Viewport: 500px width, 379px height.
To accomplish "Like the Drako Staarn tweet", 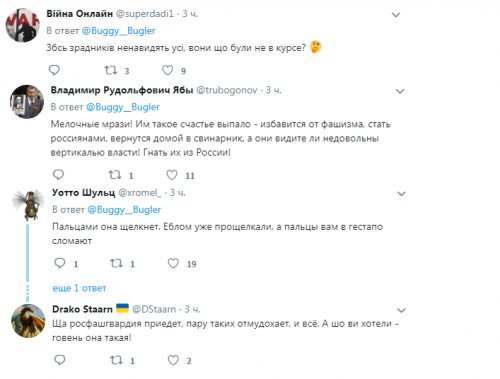I will pyautogui.click(x=173, y=360).
